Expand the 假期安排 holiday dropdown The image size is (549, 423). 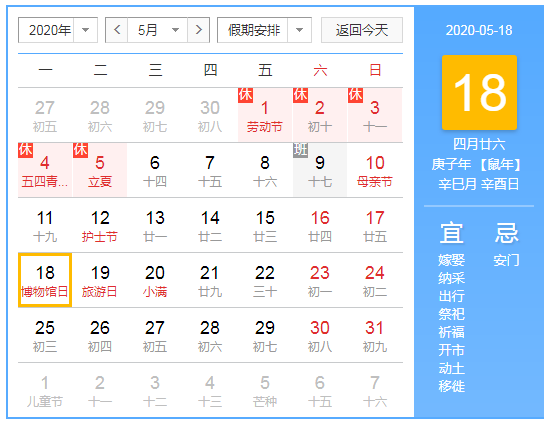(x=264, y=30)
